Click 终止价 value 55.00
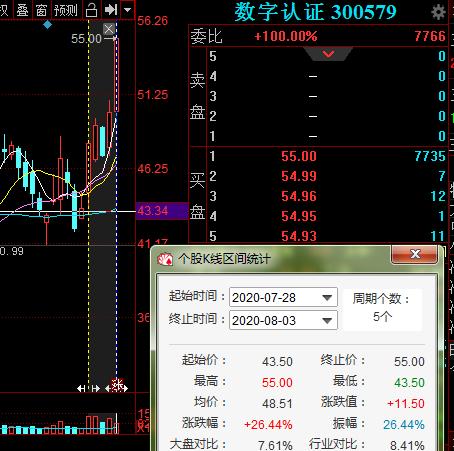The image size is (454, 451). (409, 362)
